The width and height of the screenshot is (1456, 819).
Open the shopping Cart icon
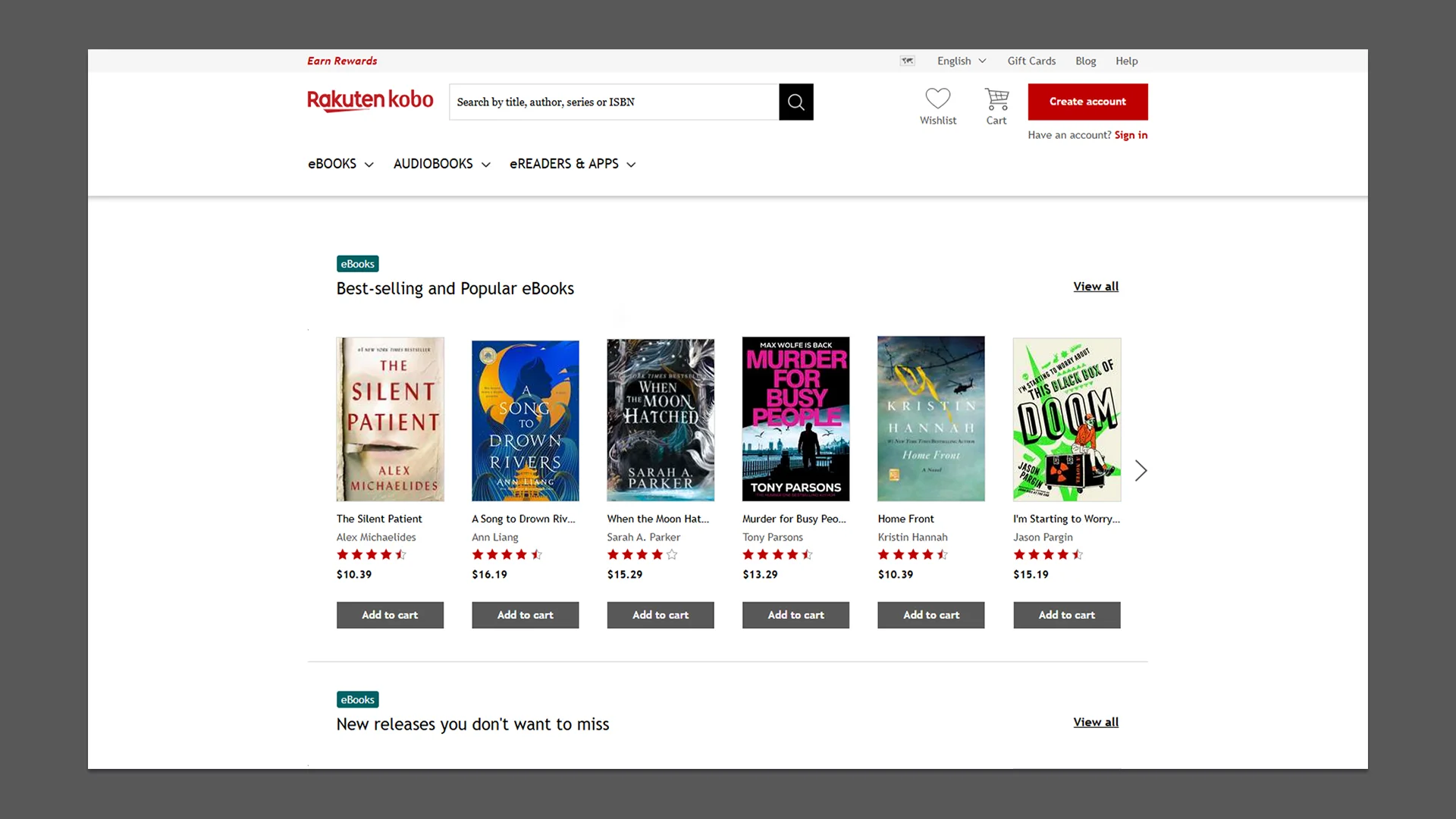[x=996, y=99]
